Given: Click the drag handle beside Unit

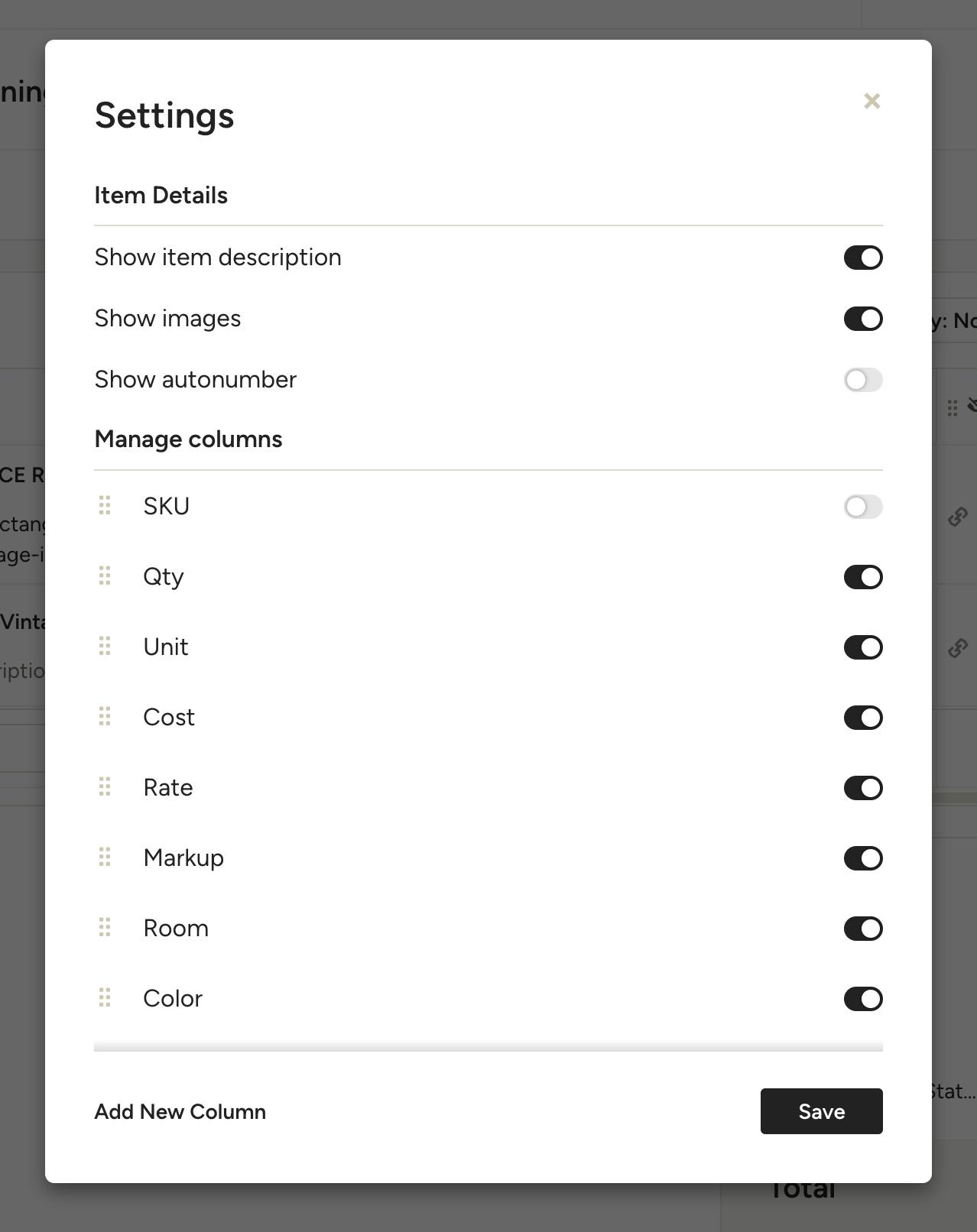Looking at the screenshot, I should [x=105, y=646].
